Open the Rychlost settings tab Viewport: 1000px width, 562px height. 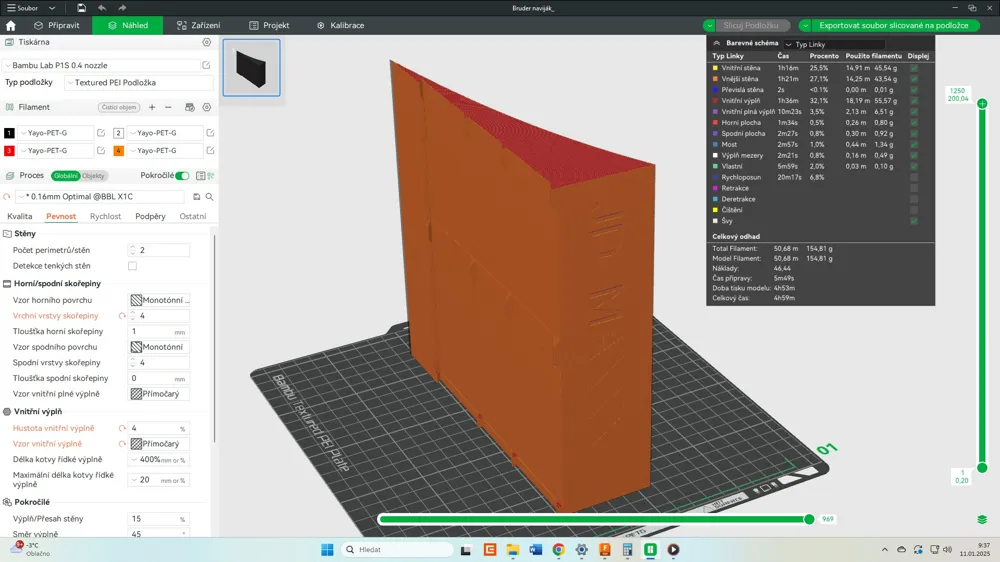[x=105, y=216]
